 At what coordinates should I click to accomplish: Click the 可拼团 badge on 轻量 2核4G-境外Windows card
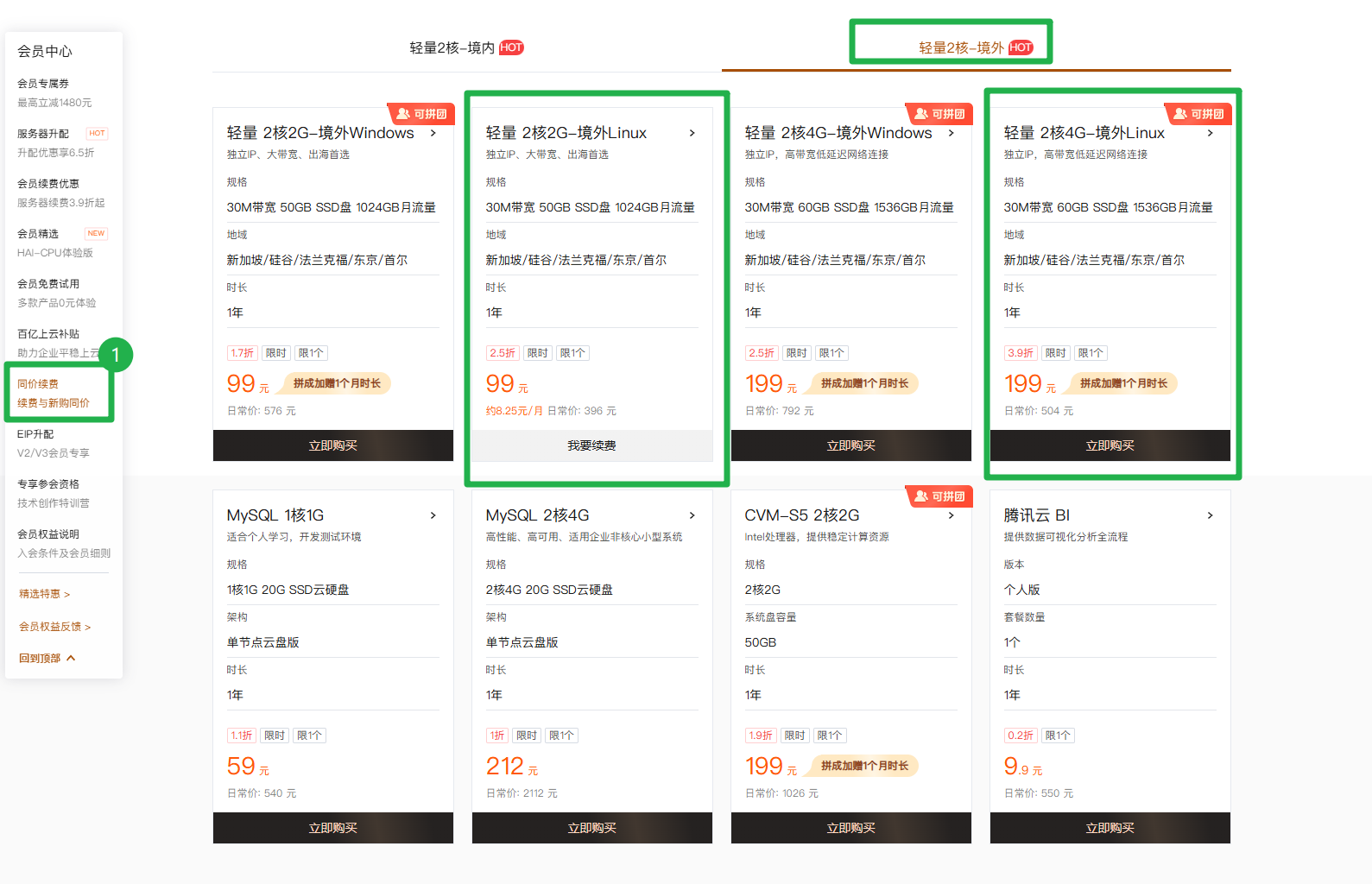pyautogui.click(x=939, y=114)
